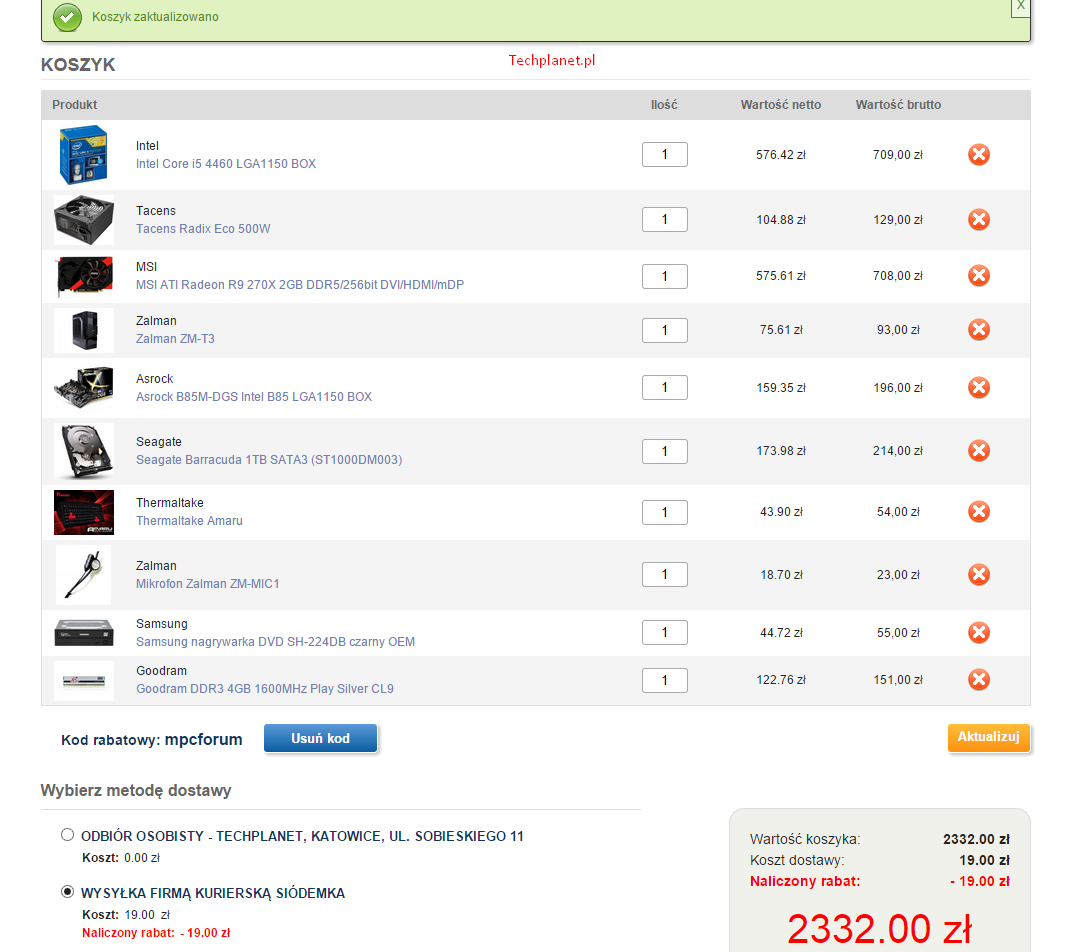Image resolution: width=1092 pixels, height=952 pixels.
Task: Click the 'Produkt' column header
Action: 75,104
